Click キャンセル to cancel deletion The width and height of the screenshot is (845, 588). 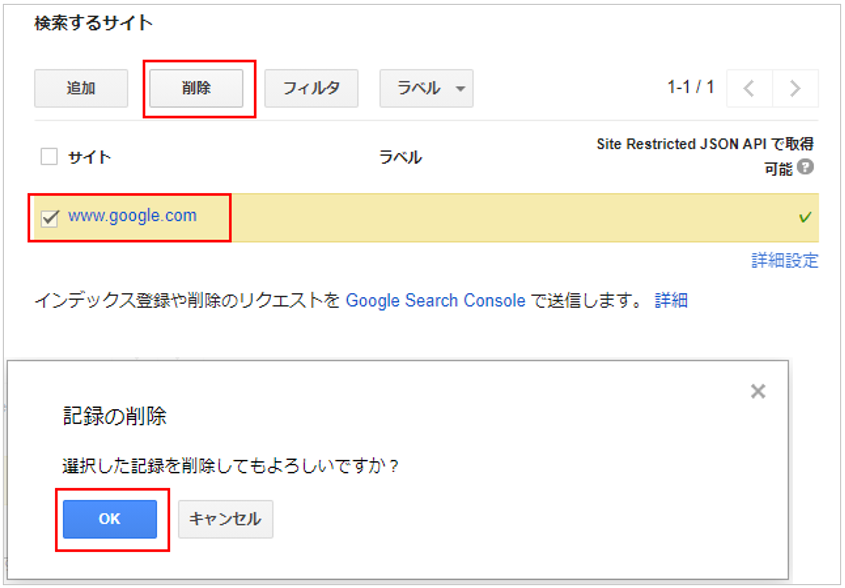click(x=225, y=519)
